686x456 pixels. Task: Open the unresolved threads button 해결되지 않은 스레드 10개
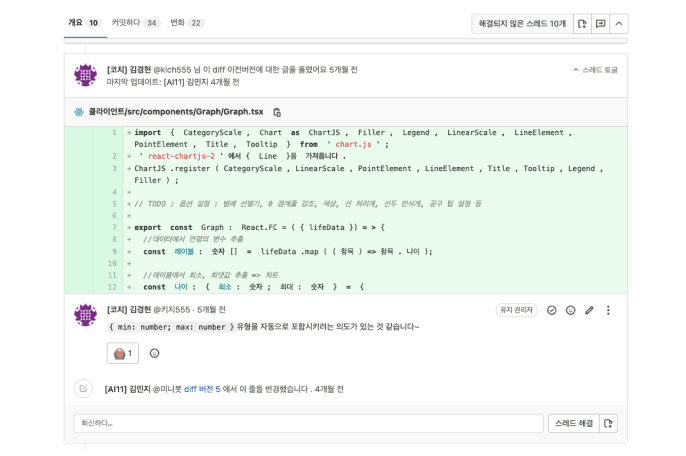(521, 23)
